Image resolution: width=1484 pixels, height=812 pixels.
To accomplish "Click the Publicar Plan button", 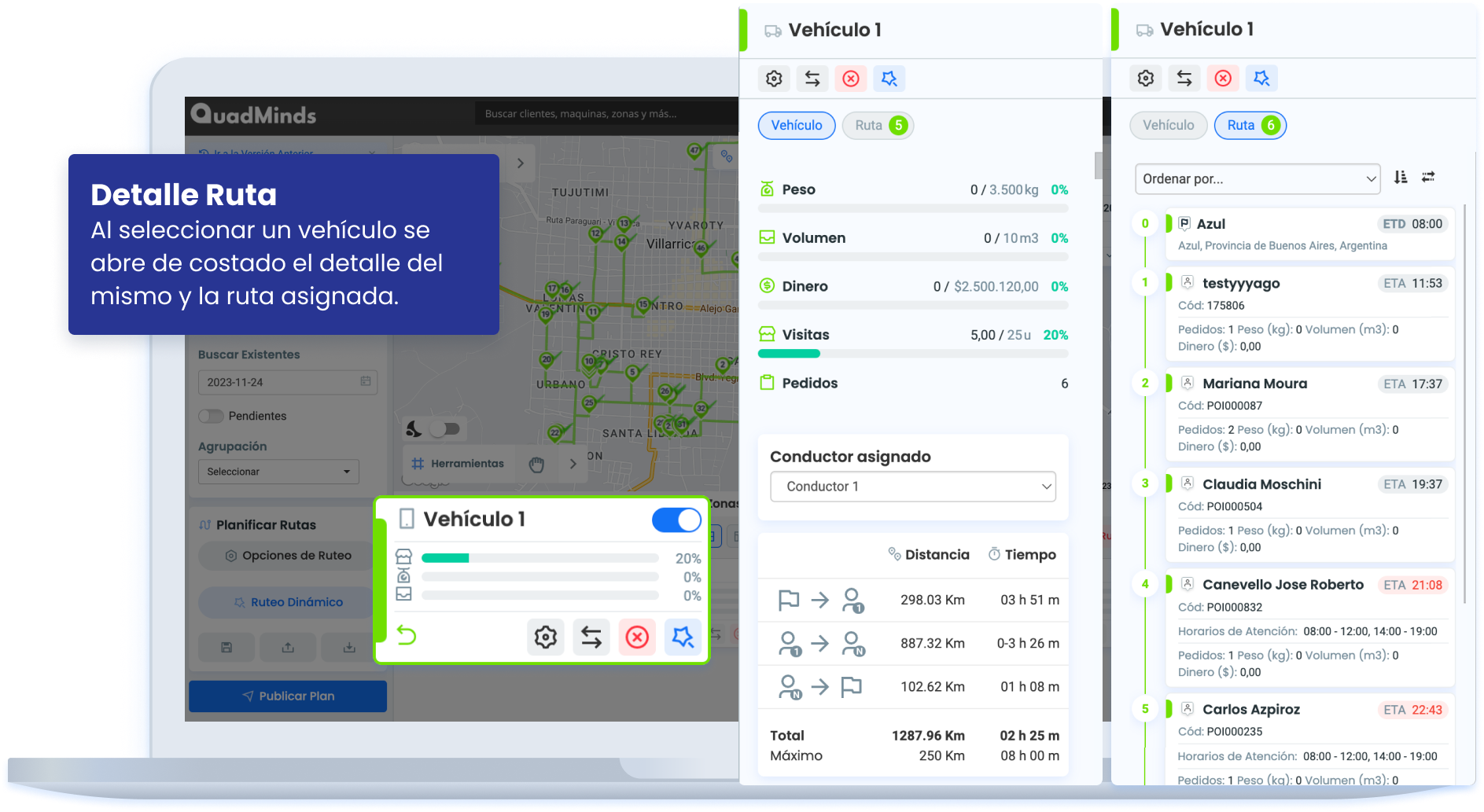I will tap(288, 696).
